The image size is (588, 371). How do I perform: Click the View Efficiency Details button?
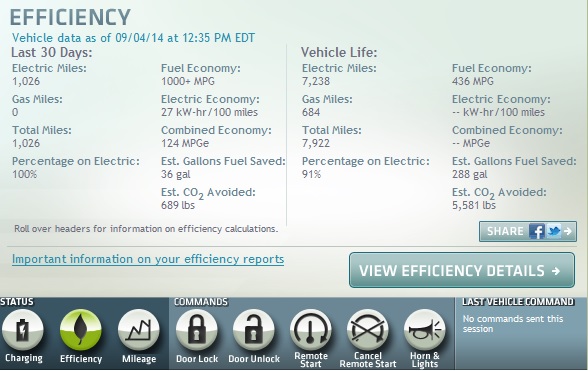pyautogui.click(x=462, y=270)
